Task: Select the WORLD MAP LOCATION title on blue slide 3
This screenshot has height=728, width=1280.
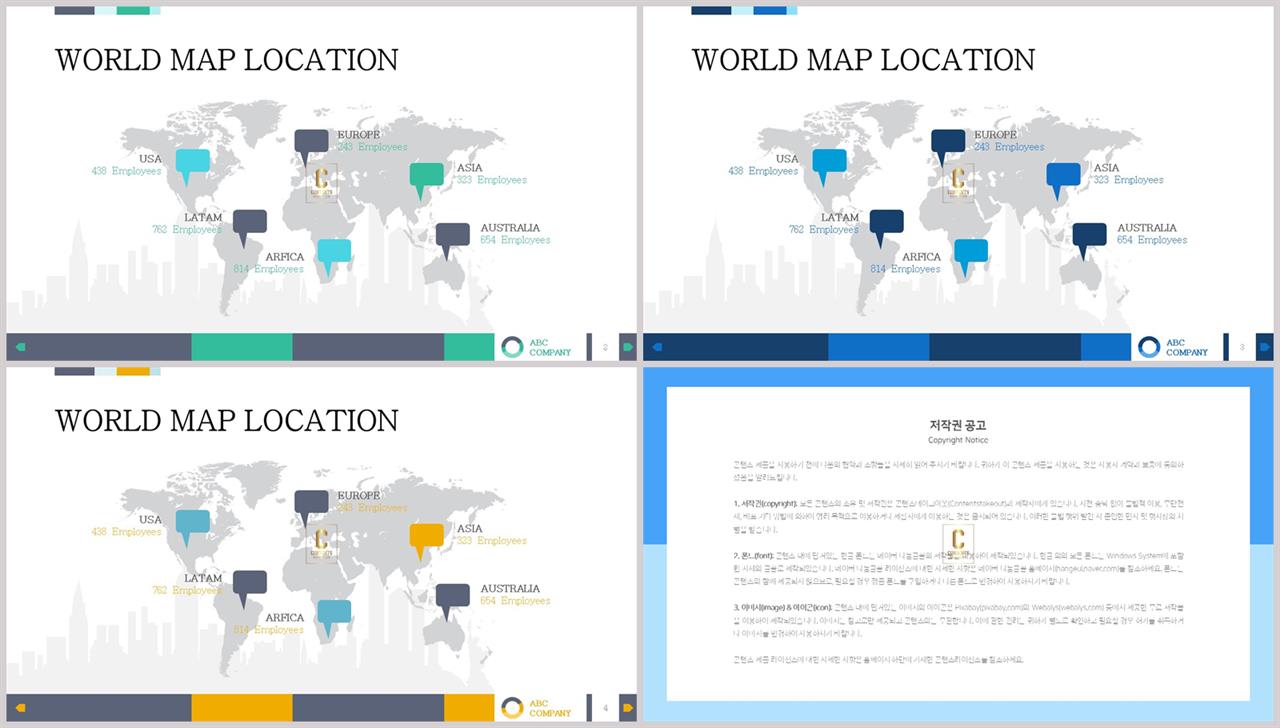Action: (863, 60)
